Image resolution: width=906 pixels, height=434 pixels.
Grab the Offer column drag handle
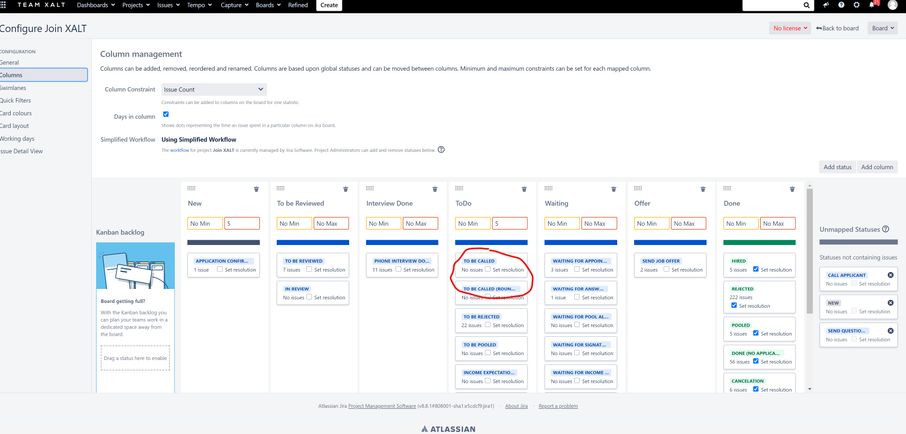point(638,188)
